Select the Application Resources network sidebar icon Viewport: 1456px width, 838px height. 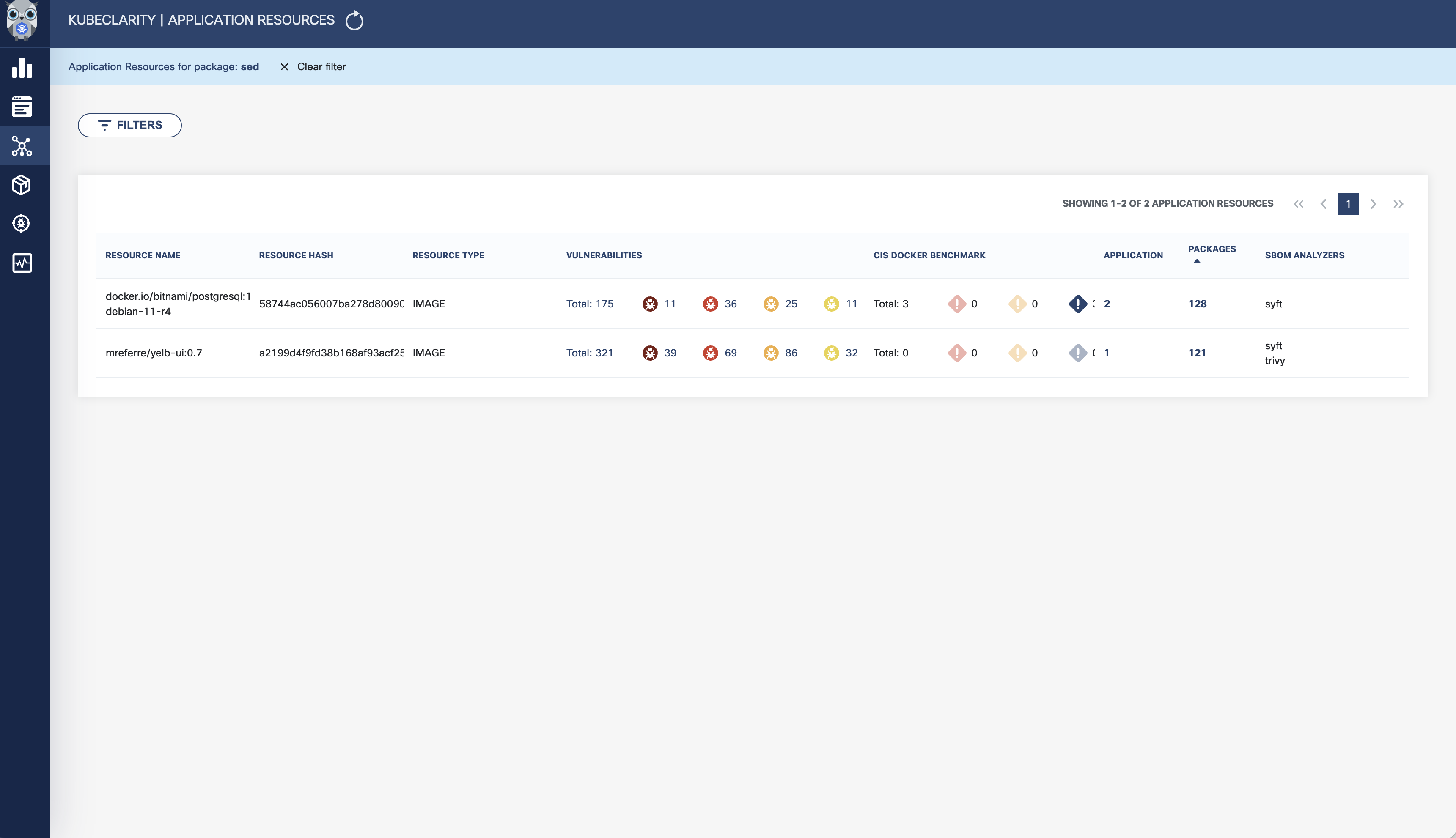click(x=22, y=146)
